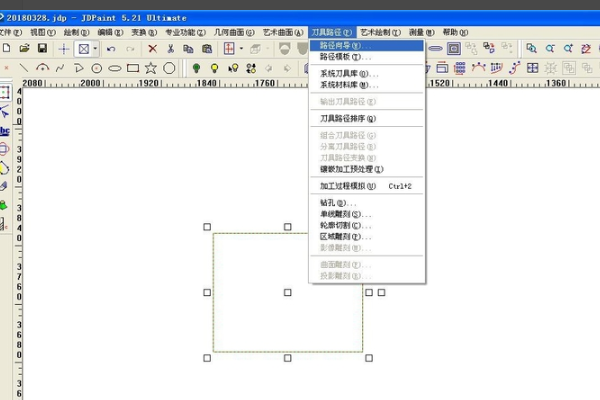Screen dimensions: 600x400
Task: Open the 测量 (M) menu
Action: 421,32
